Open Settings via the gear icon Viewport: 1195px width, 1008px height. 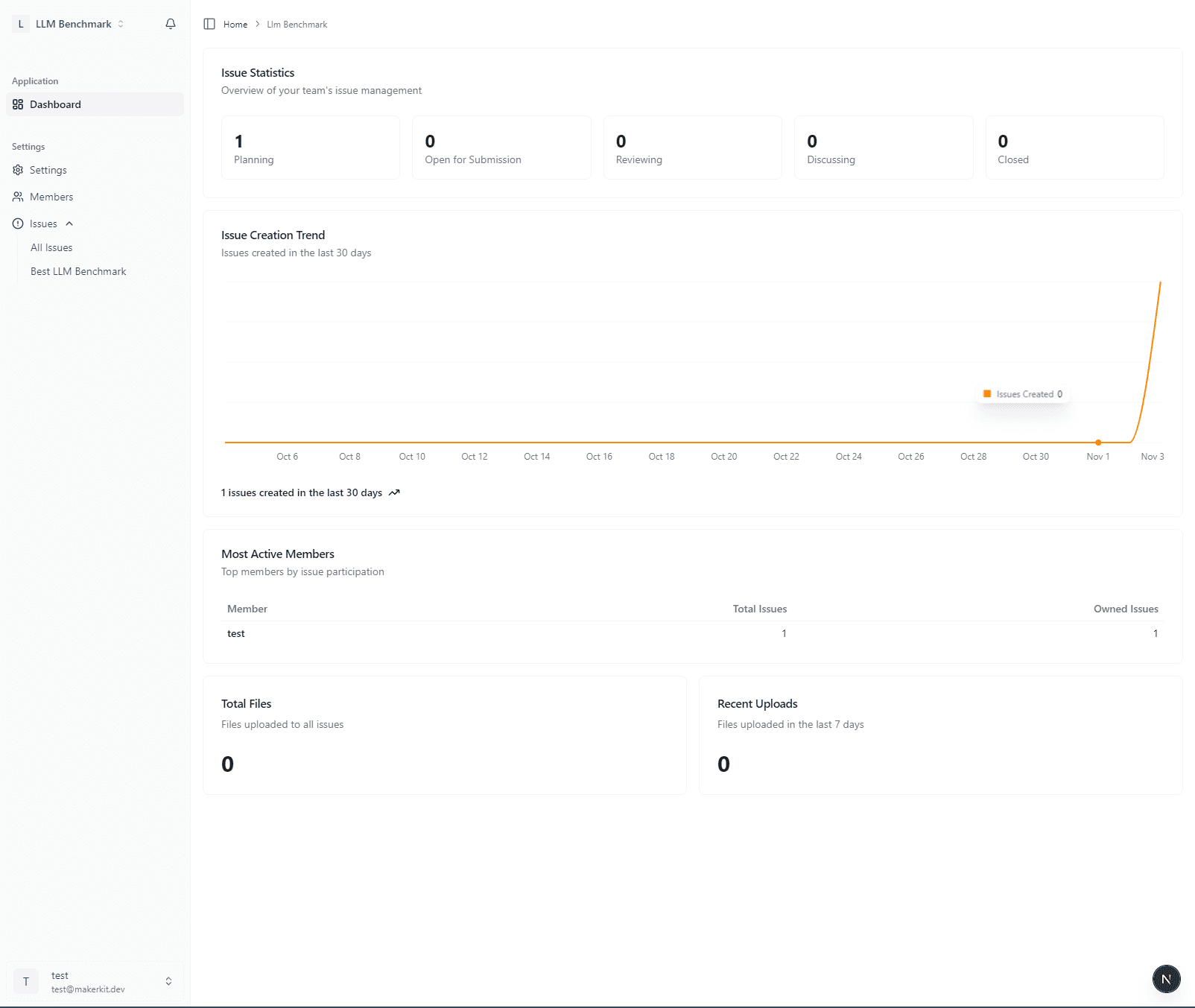click(18, 170)
